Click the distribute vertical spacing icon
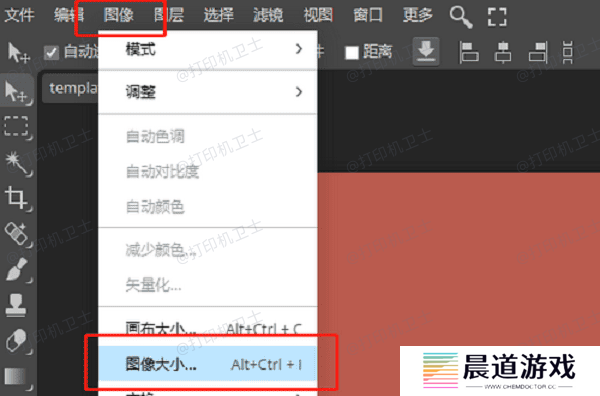The height and width of the screenshot is (396, 600). point(568,52)
